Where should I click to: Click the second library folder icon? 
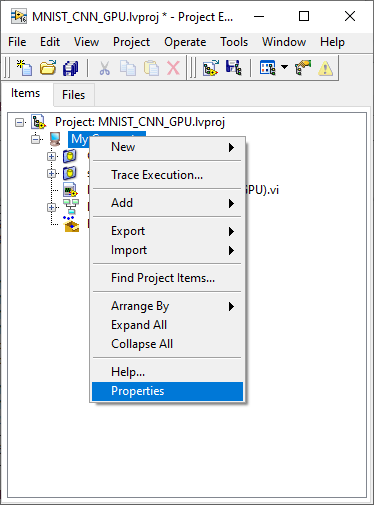click(x=70, y=173)
